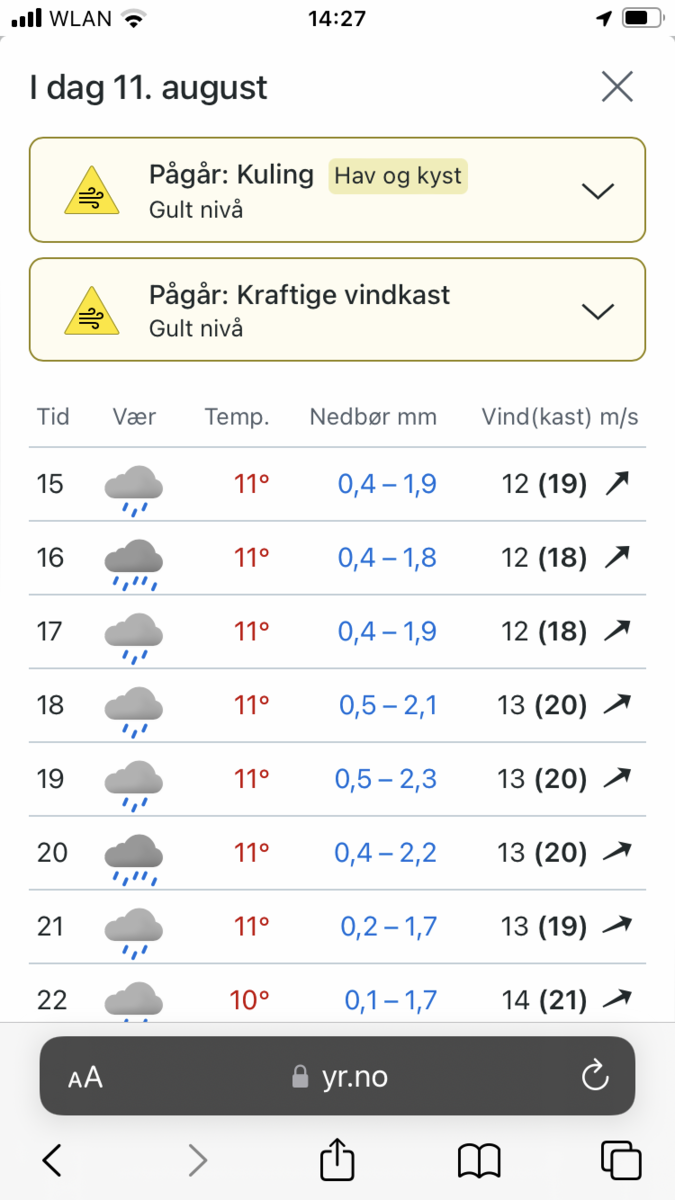
Task: Tap the heavy rain icon for hour 16
Action: click(x=134, y=561)
